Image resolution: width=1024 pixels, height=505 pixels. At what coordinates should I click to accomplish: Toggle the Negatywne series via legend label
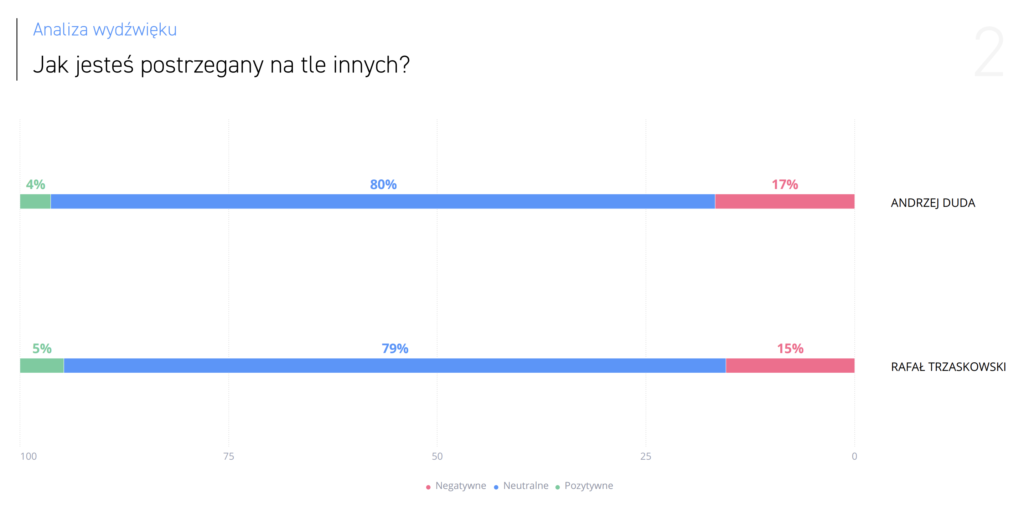coord(460,486)
